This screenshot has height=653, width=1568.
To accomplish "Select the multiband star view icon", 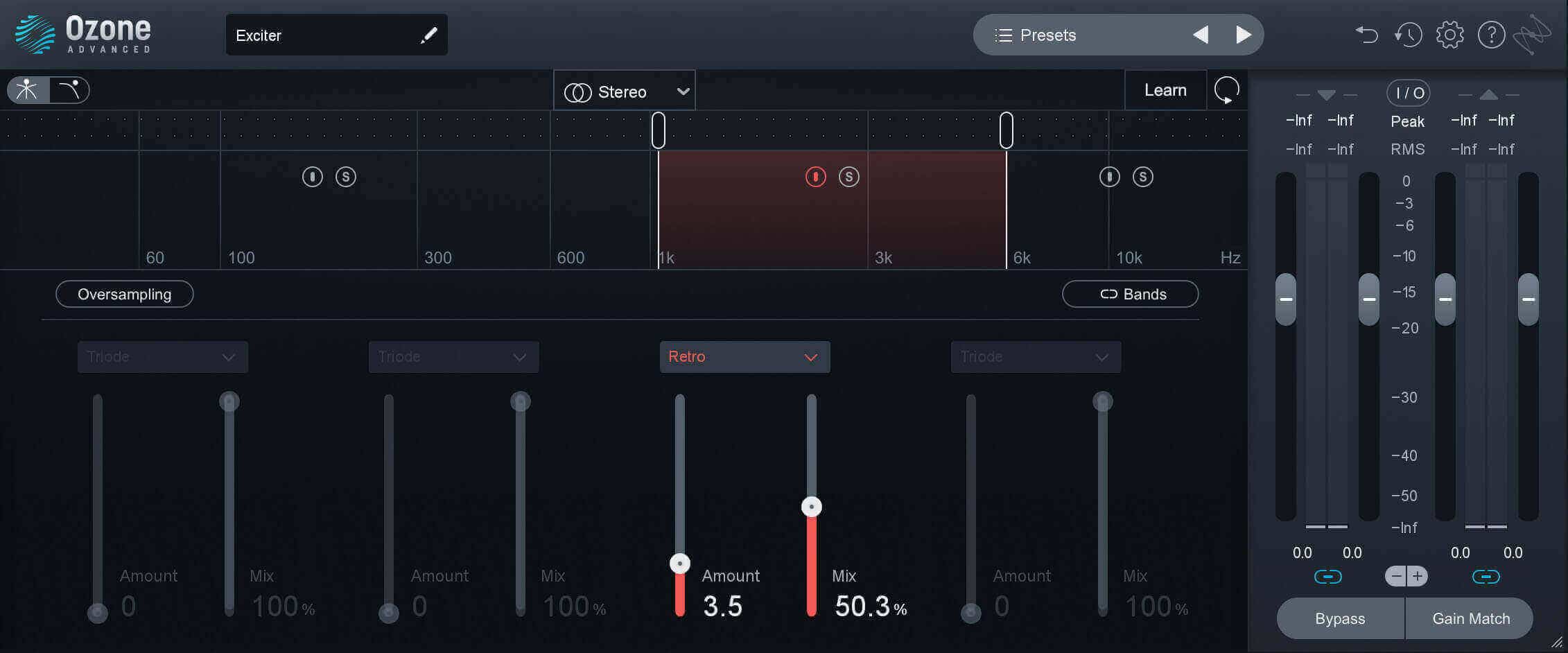I will [x=28, y=90].
